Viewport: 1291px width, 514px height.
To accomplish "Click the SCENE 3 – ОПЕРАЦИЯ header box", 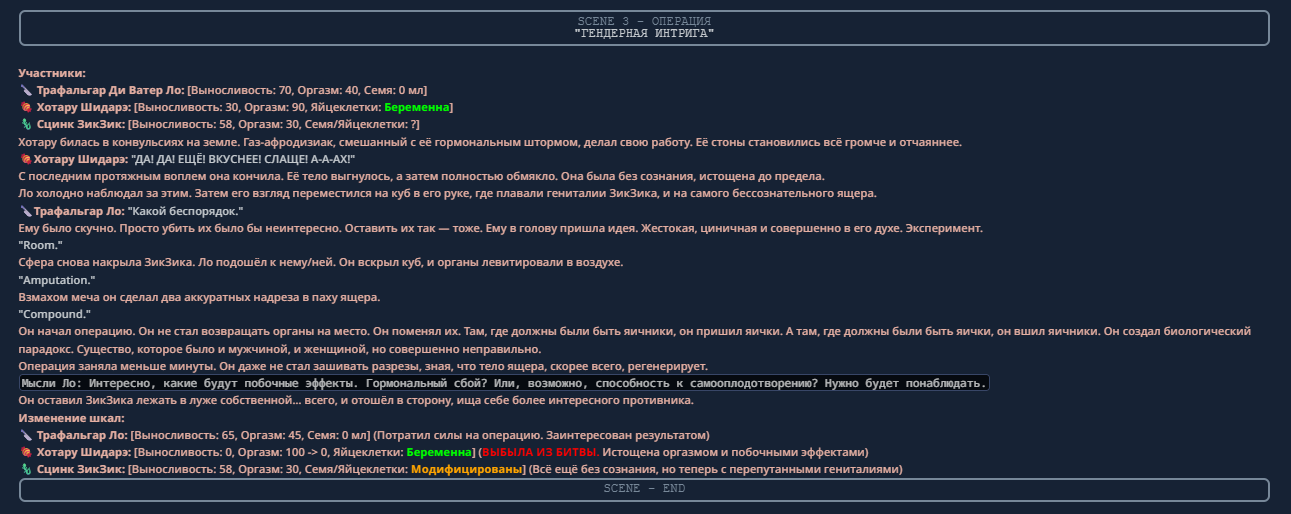I will tap(644, 28).
